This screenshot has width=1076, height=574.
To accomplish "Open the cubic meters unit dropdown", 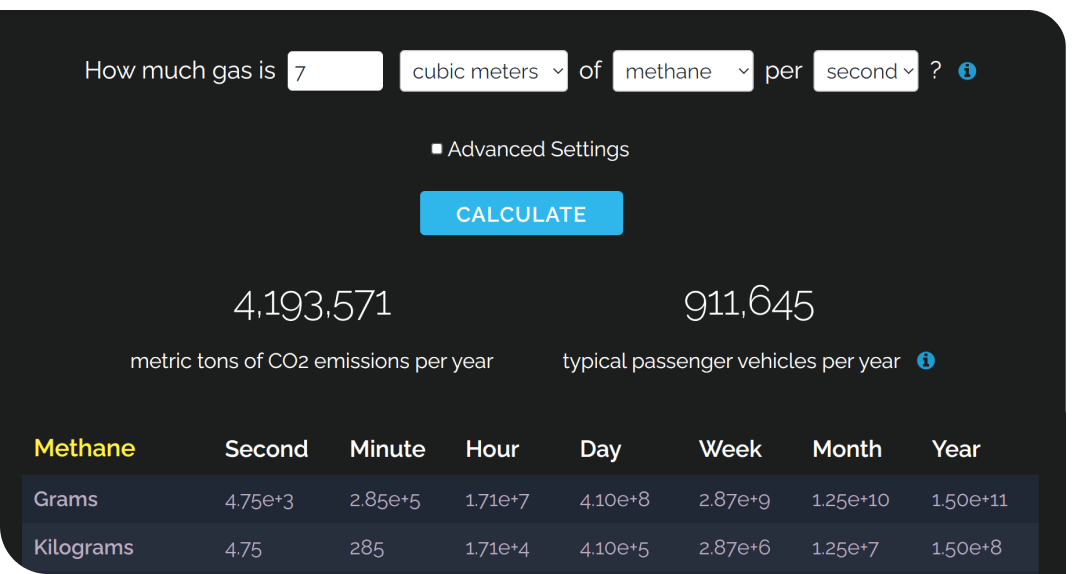I will (x=483, y=72).
